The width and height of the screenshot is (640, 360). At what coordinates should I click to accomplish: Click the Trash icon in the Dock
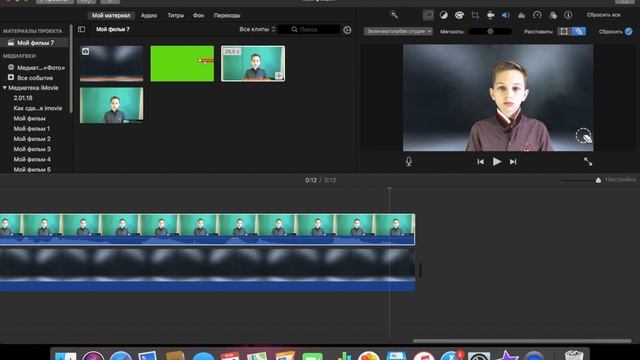[573, 354]
